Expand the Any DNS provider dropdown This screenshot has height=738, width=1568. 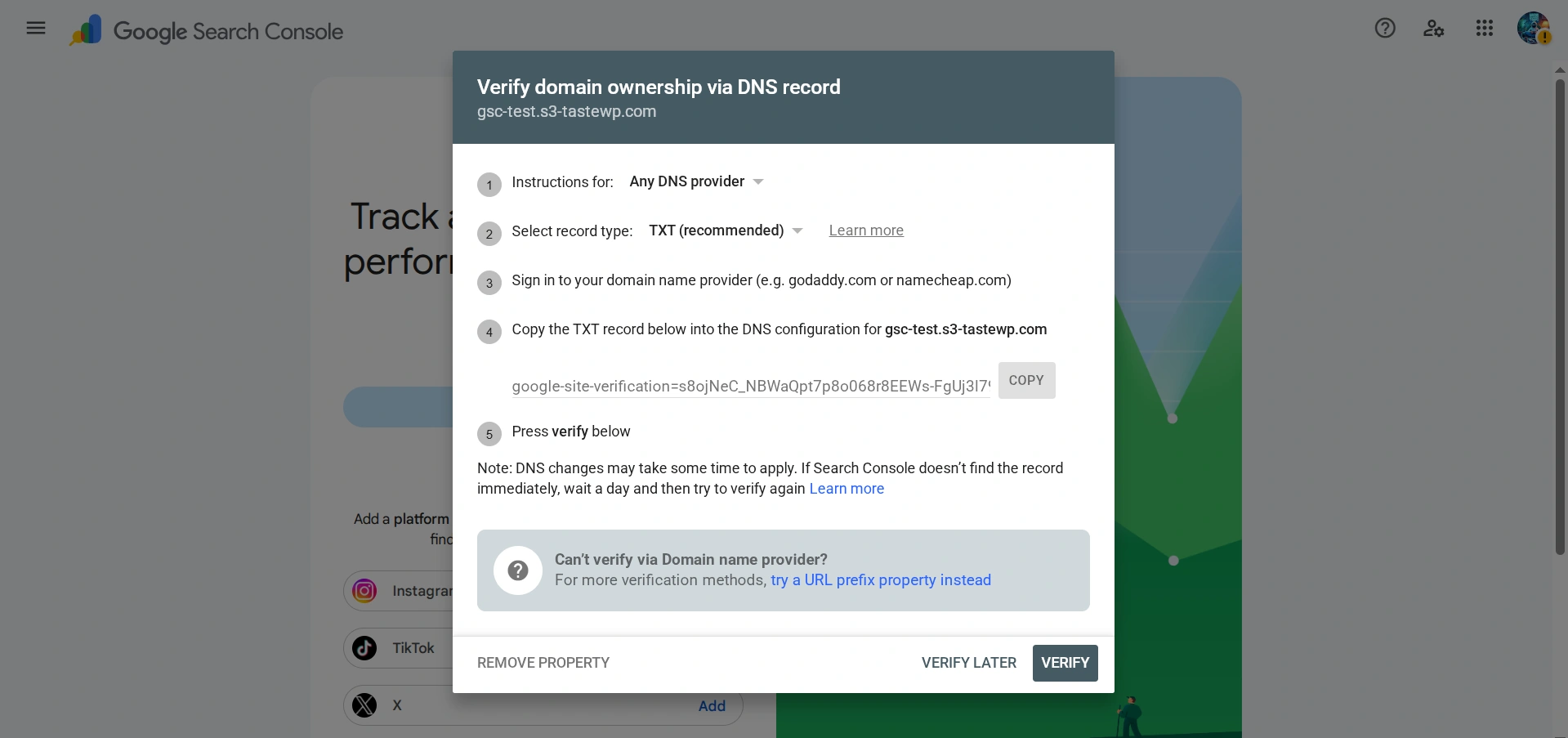[x=696, y=181]
